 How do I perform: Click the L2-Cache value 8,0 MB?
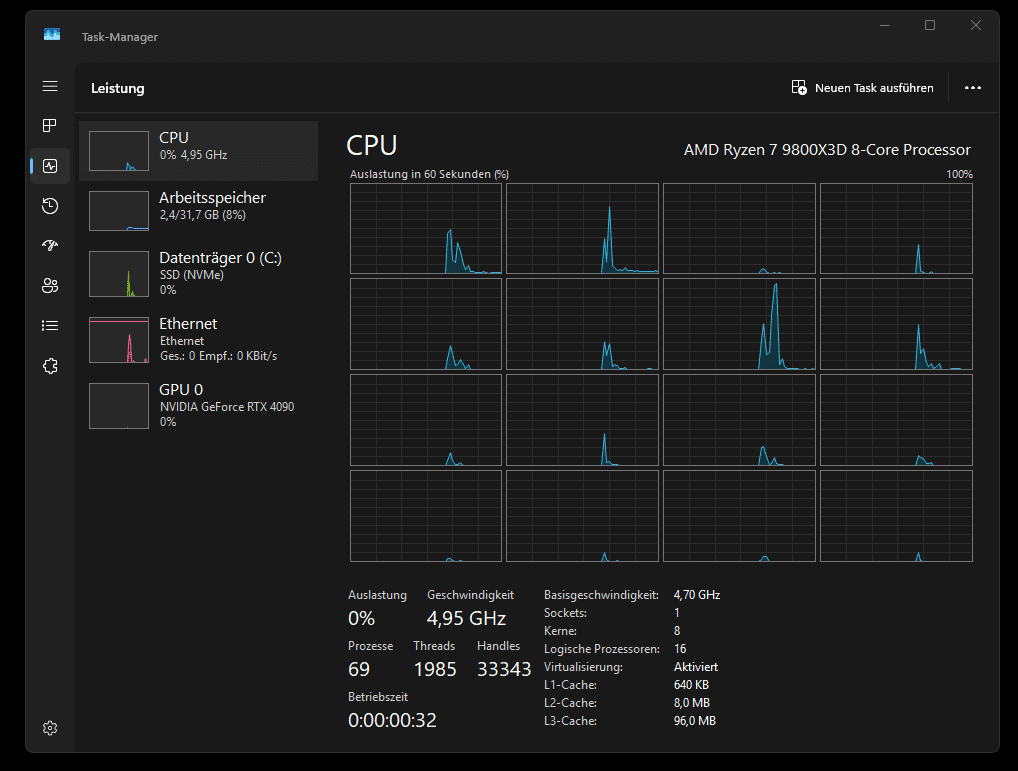tap(691, 703)
